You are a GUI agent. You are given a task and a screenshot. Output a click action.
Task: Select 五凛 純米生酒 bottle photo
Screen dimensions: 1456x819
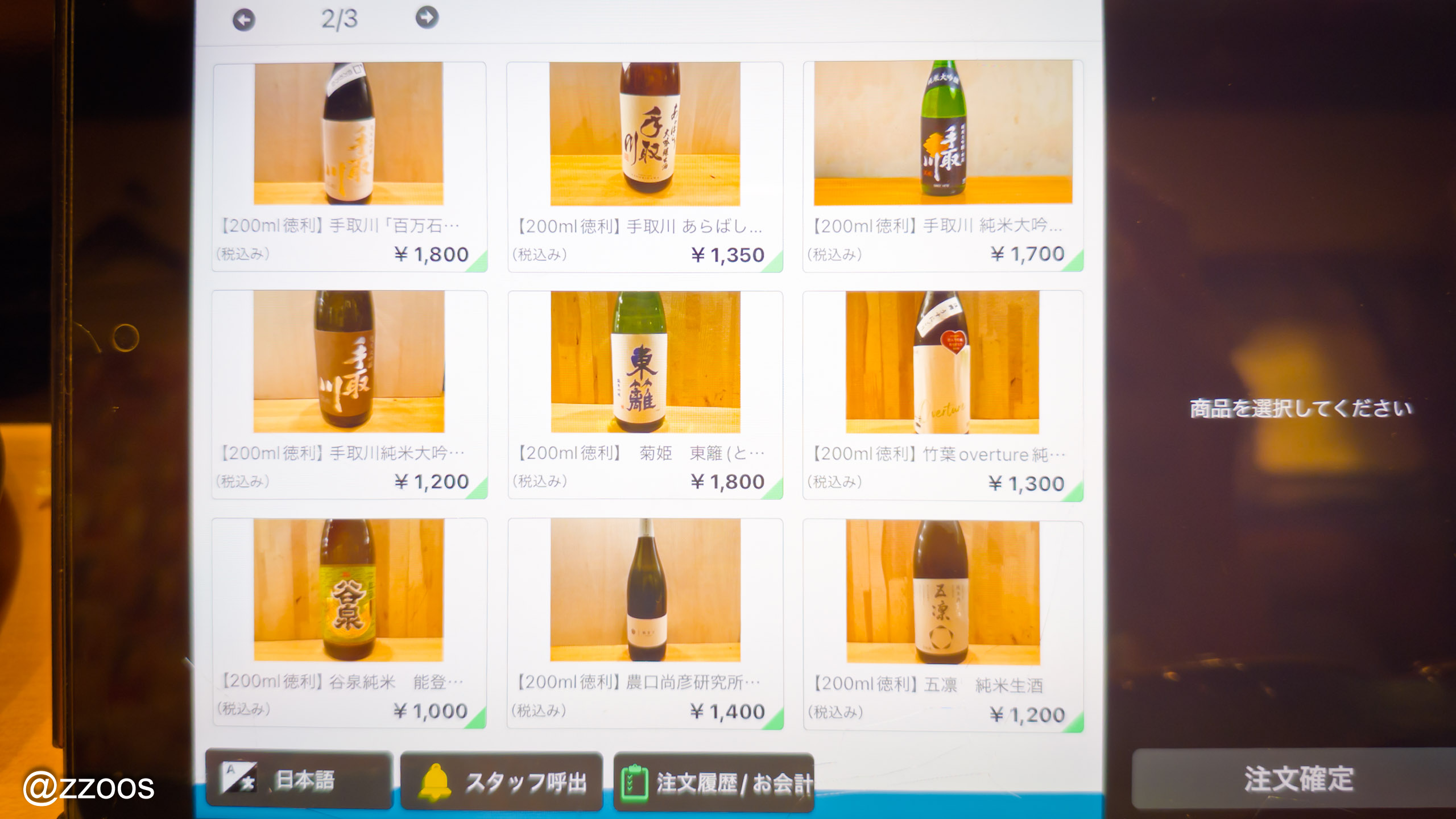943,592
